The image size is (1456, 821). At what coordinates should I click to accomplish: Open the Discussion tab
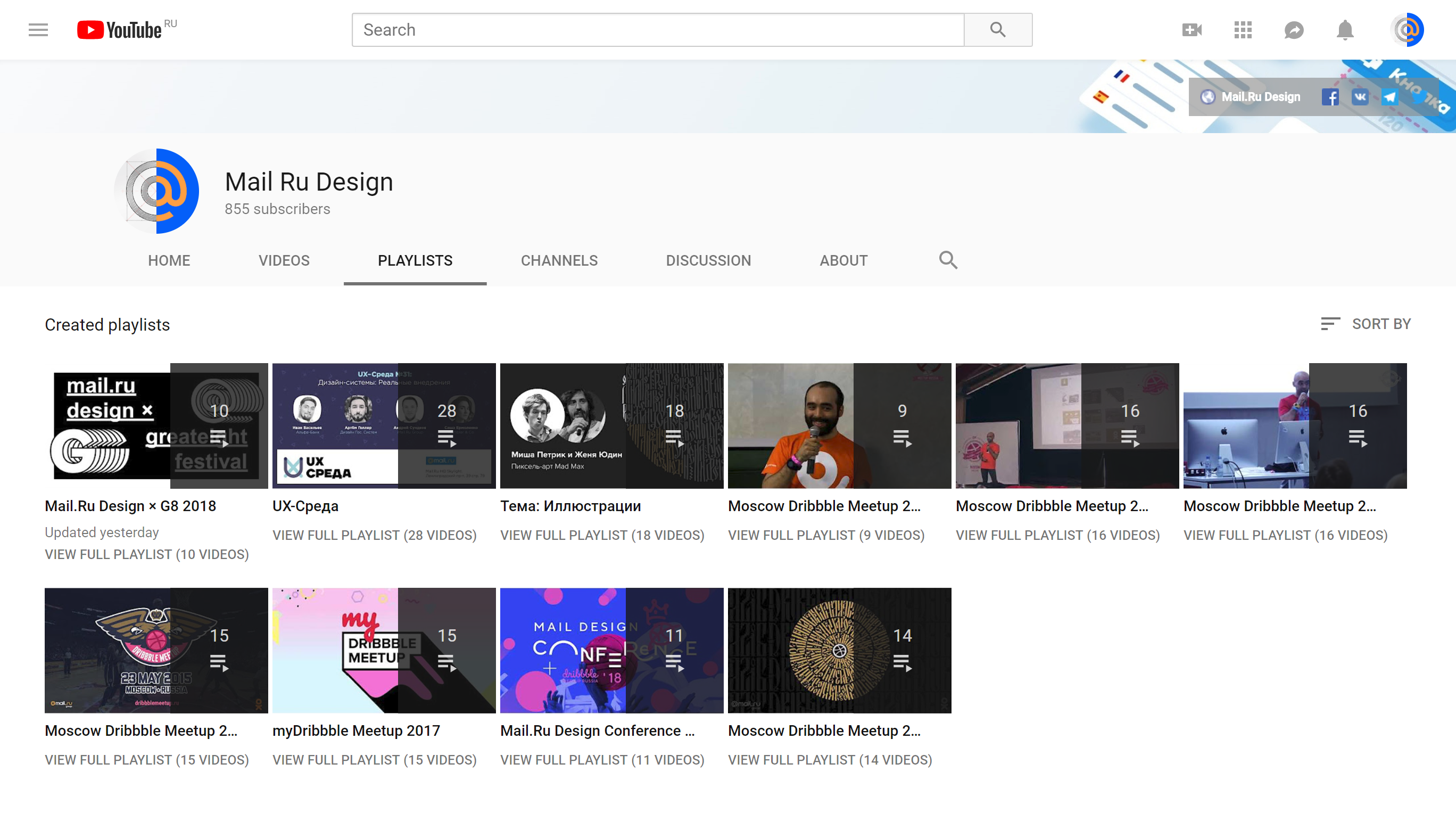tap(708, 261)
